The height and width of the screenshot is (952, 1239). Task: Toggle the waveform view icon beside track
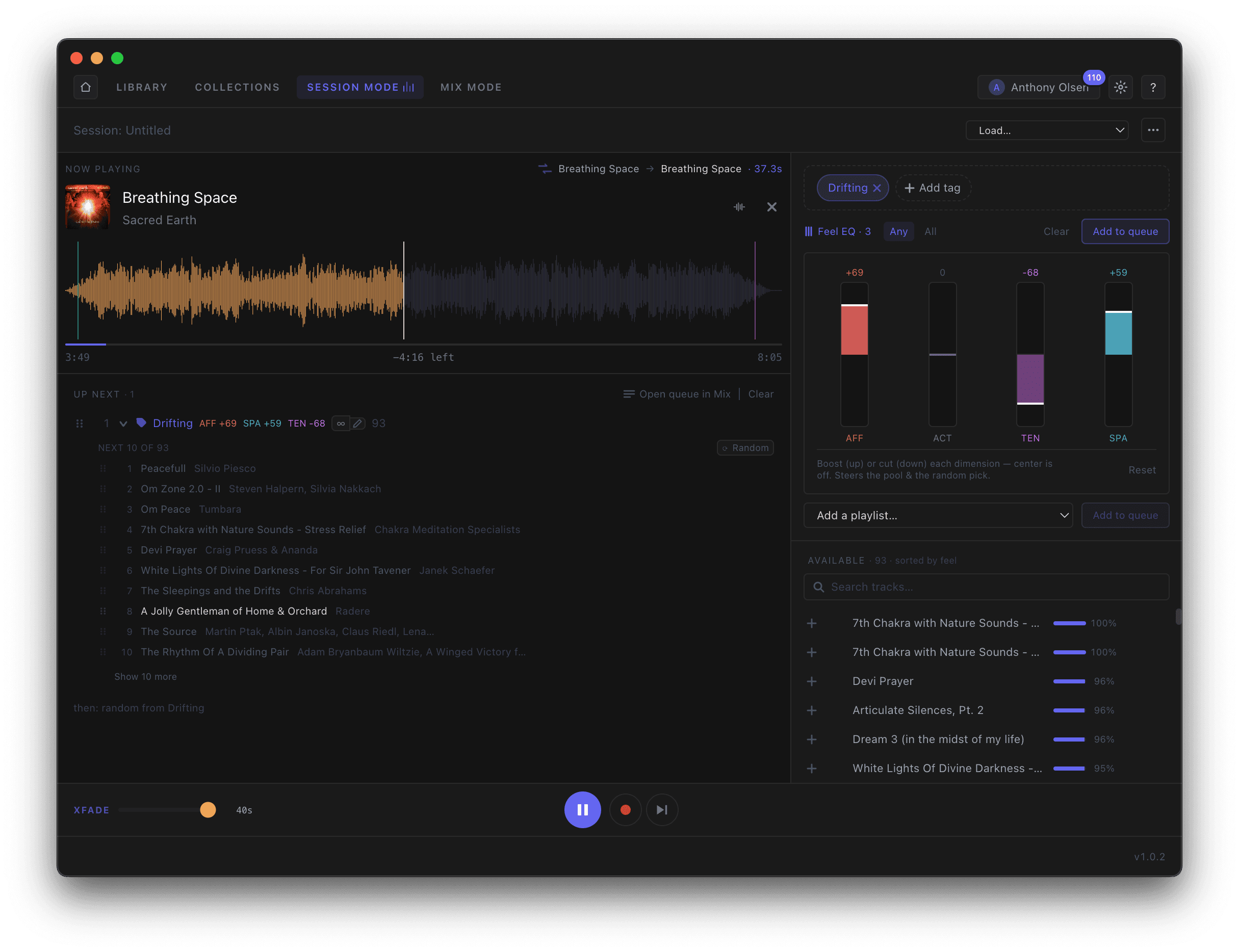point(738,207)
